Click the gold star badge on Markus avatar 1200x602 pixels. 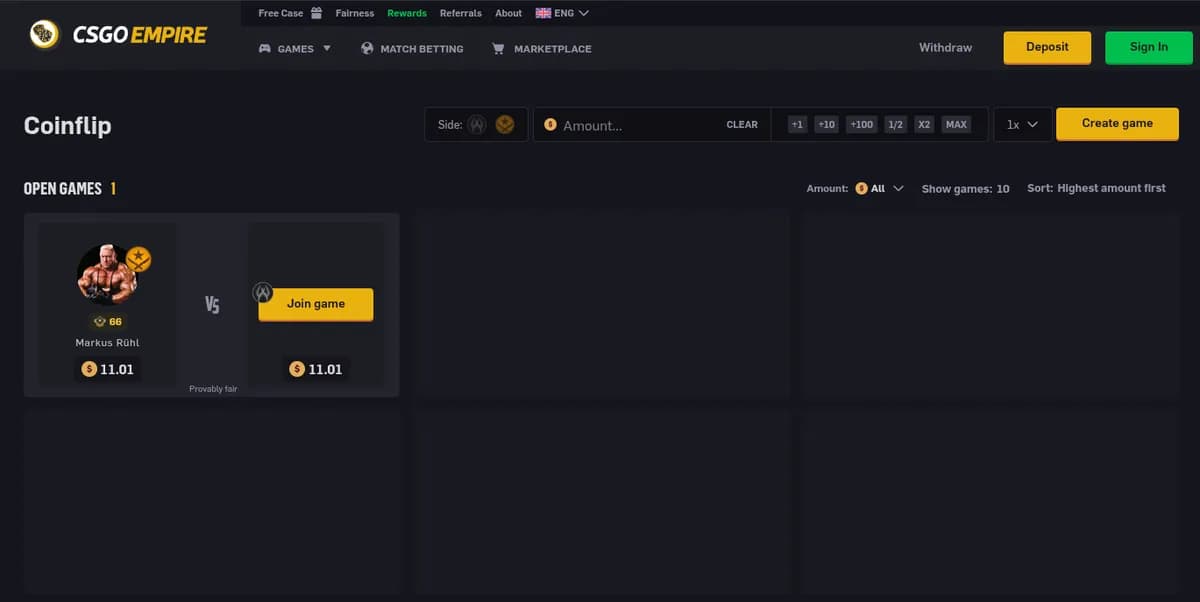[138, 260]
